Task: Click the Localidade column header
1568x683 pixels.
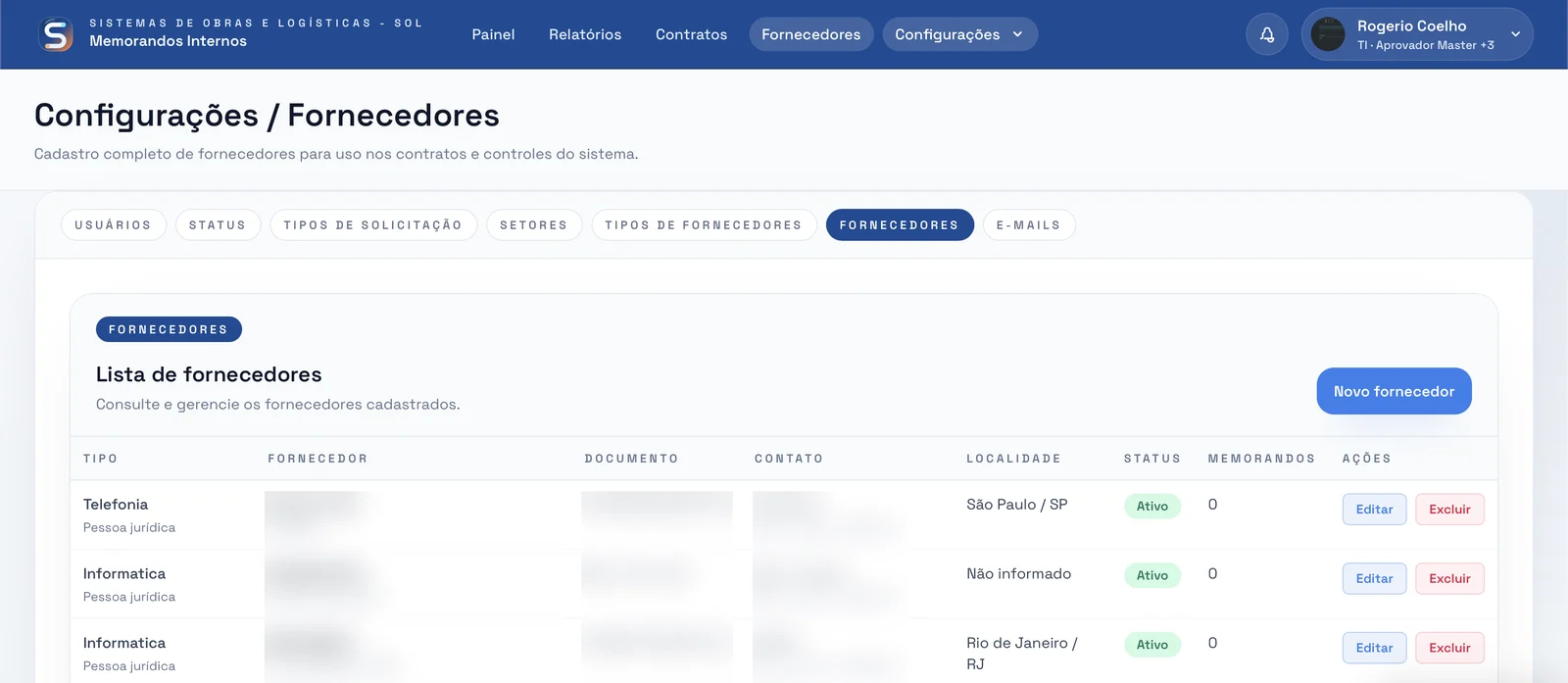Action: coord(1013,459)
